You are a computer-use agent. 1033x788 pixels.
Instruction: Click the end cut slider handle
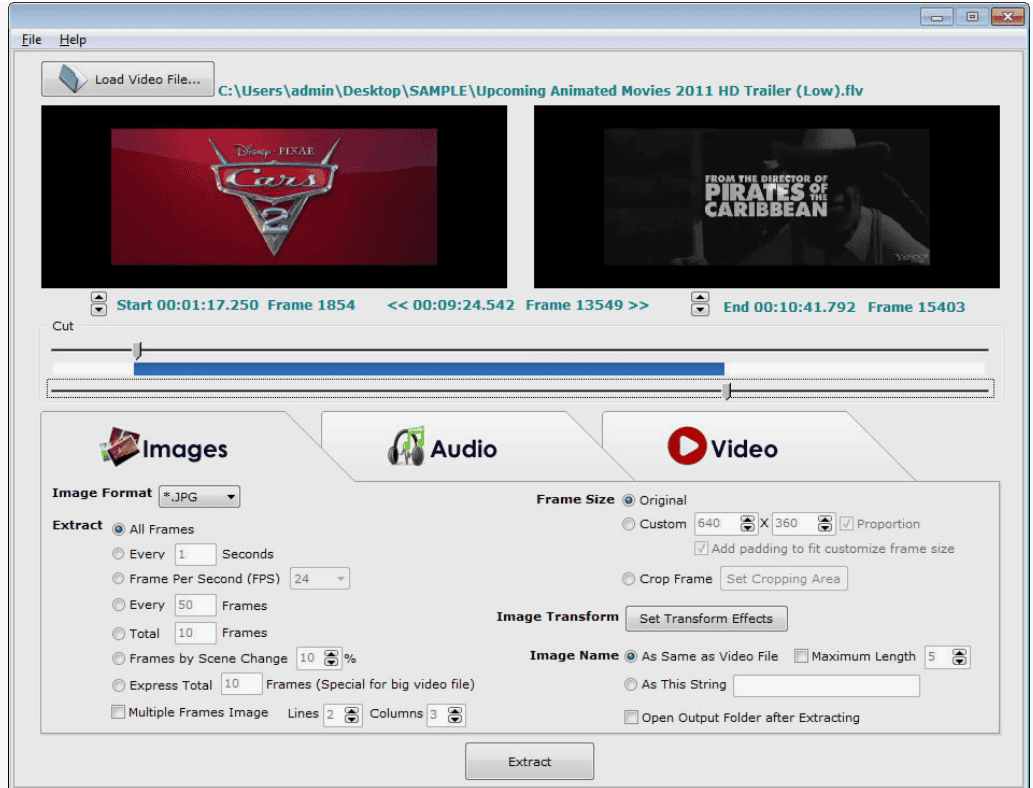point(727,391)
